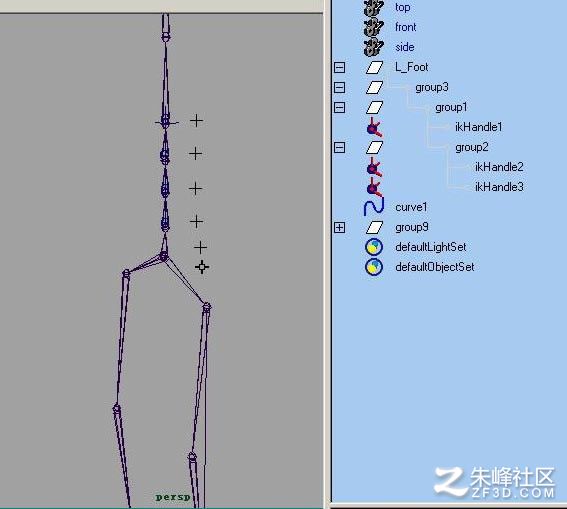Click the curve1 NURBS curve icon
This screenshot has width=567, height=509.
374,207
